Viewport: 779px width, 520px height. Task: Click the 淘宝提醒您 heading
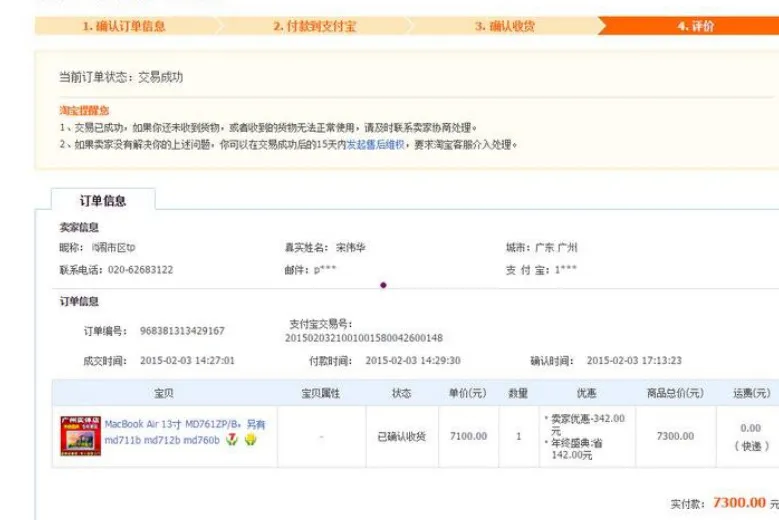coord(84,110)
